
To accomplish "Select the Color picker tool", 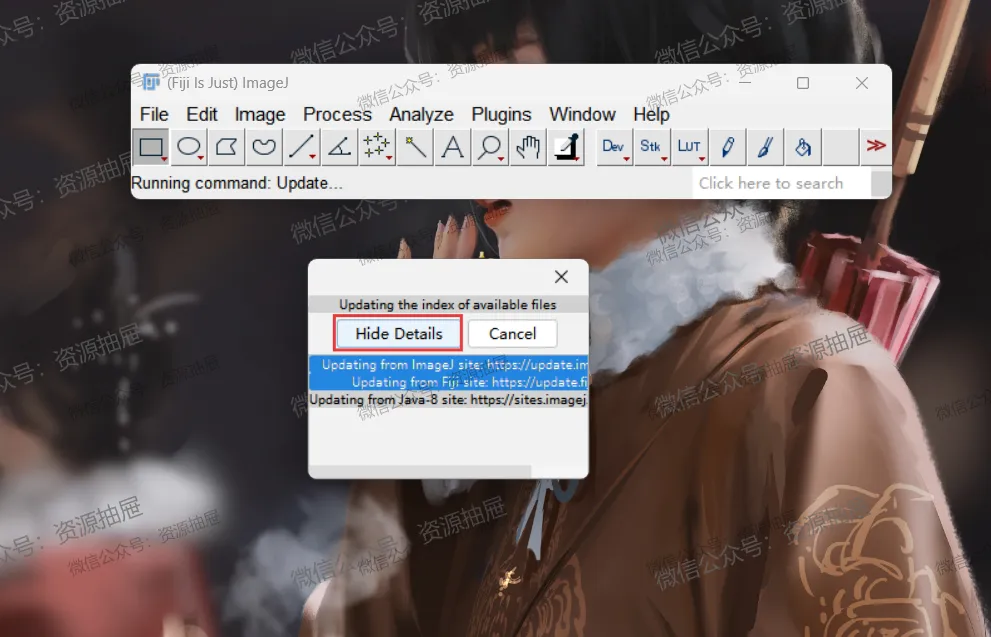I will [566, 147].
